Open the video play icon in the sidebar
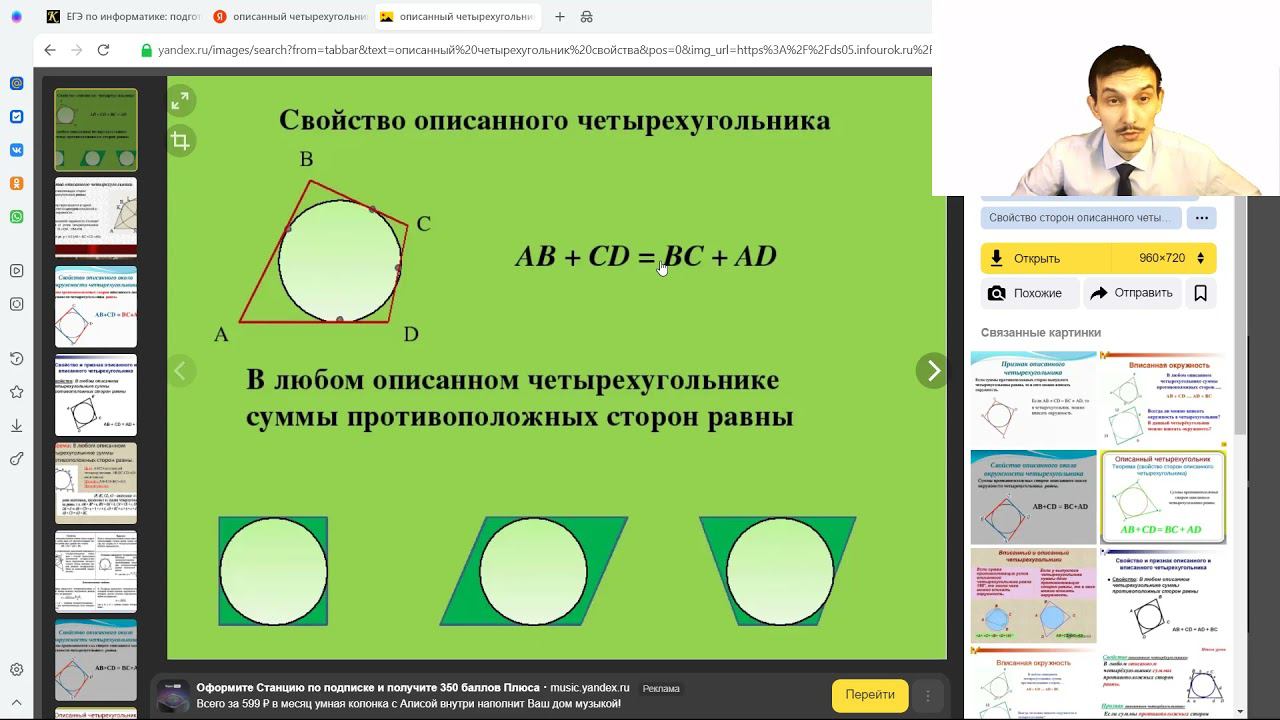 (17, 271)
